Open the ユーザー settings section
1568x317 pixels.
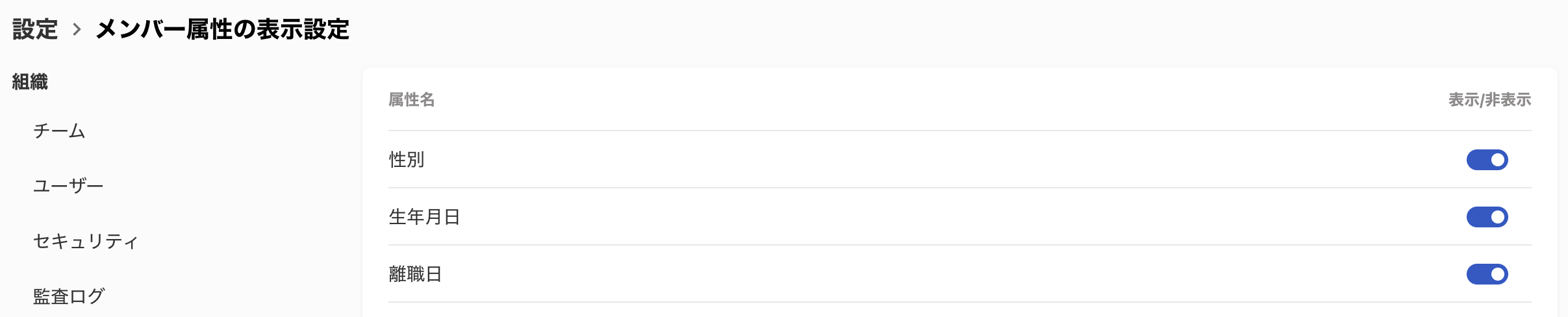click(x=68, y=186)
